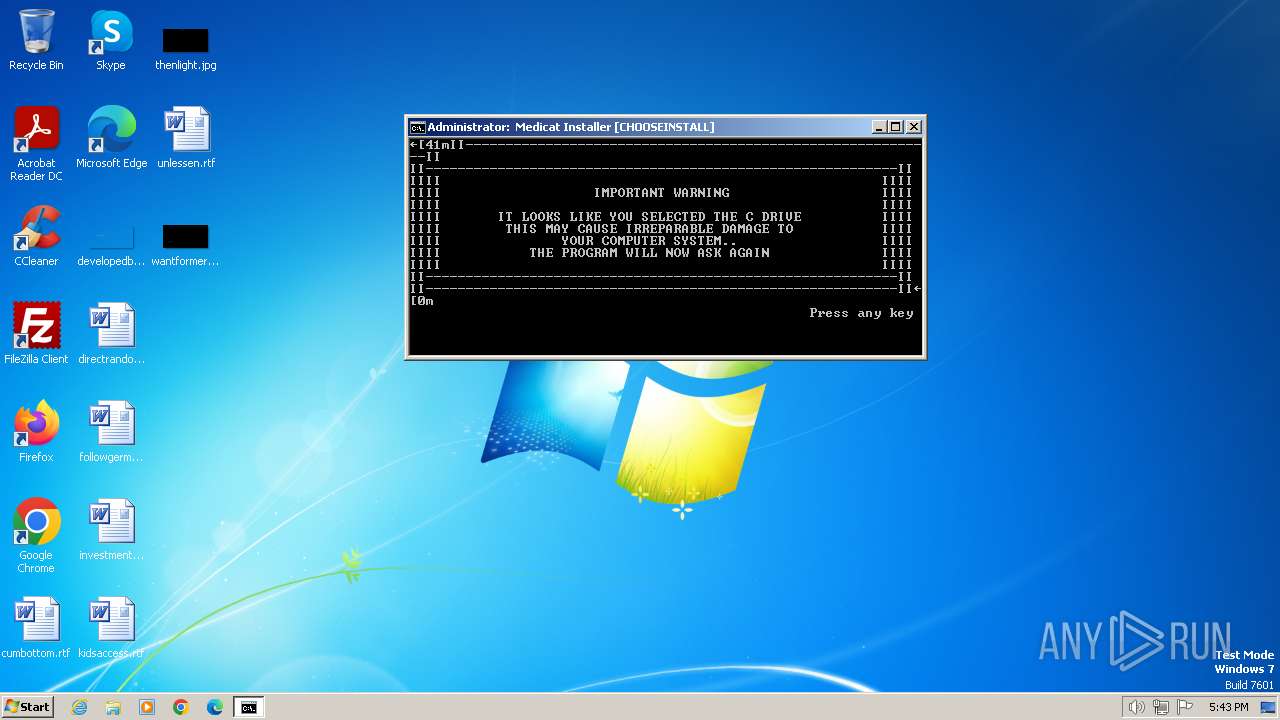This screenshot has width=1280, height=720.
Task: Open Internet Explorer from taskbar
Action: 79,707
